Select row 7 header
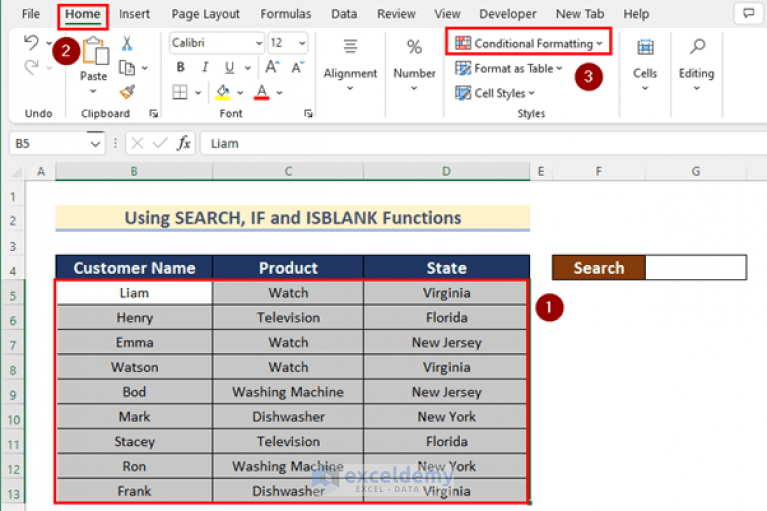The image size is (767, 511). (x=13, y=346)
